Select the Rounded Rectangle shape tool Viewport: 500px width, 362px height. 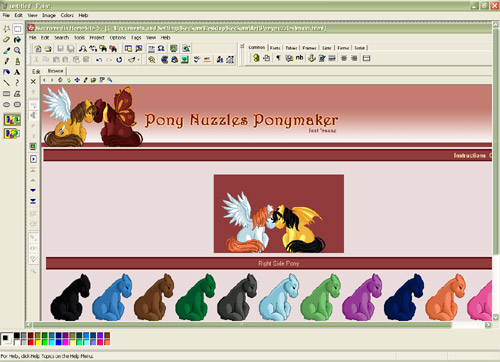coord(17,104)
